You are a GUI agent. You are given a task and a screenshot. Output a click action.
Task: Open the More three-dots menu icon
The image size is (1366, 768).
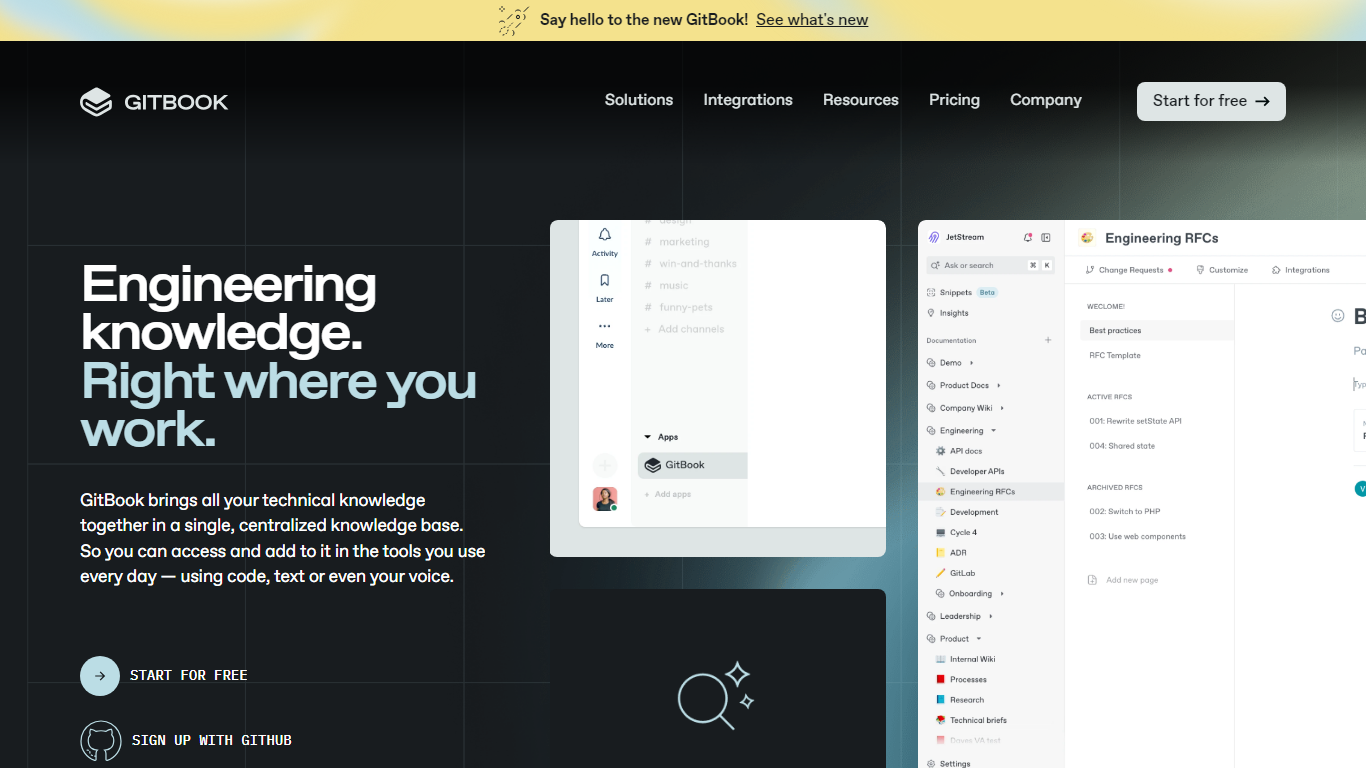coord(605,326)
